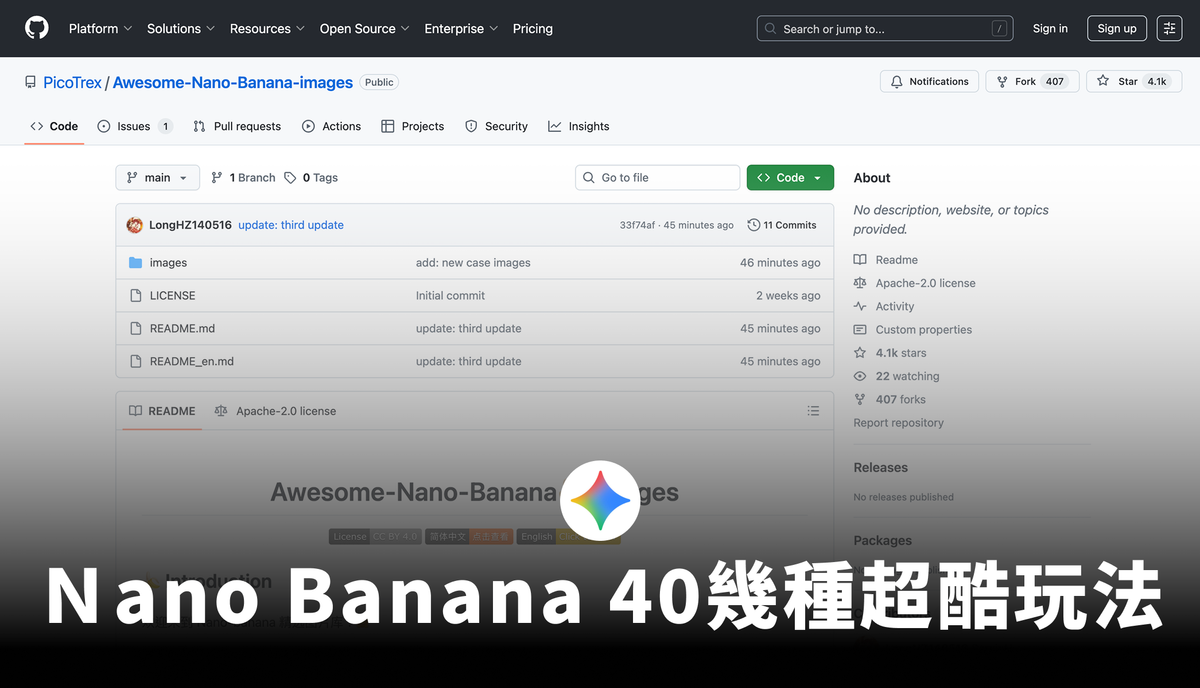Open the latest commit message 'update: third update'
Screen dimensions: 1200x688
(x=291, y=225)
